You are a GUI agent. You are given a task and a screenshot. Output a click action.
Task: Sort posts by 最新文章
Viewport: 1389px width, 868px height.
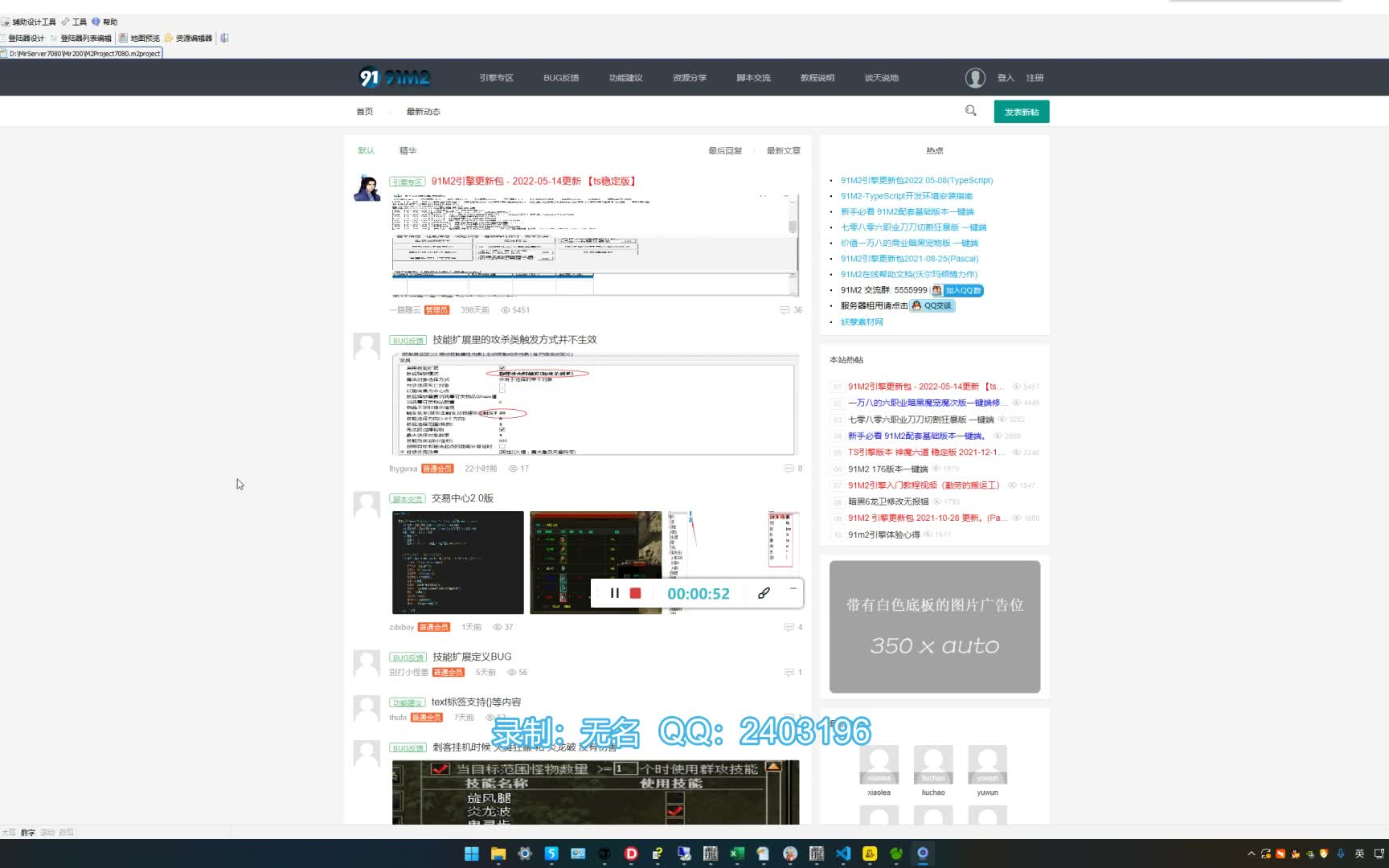783,151
